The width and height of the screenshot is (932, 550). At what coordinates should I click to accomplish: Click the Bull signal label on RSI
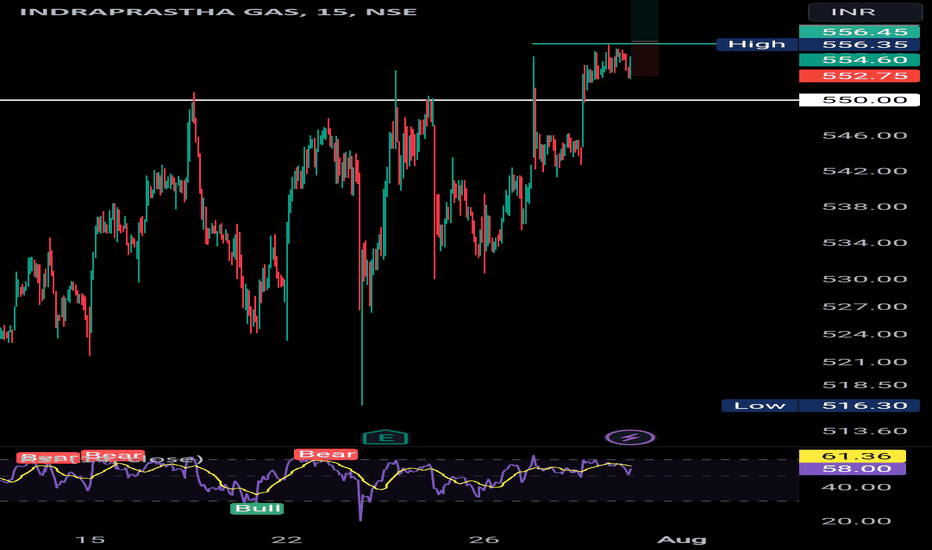tap(257, 508)
